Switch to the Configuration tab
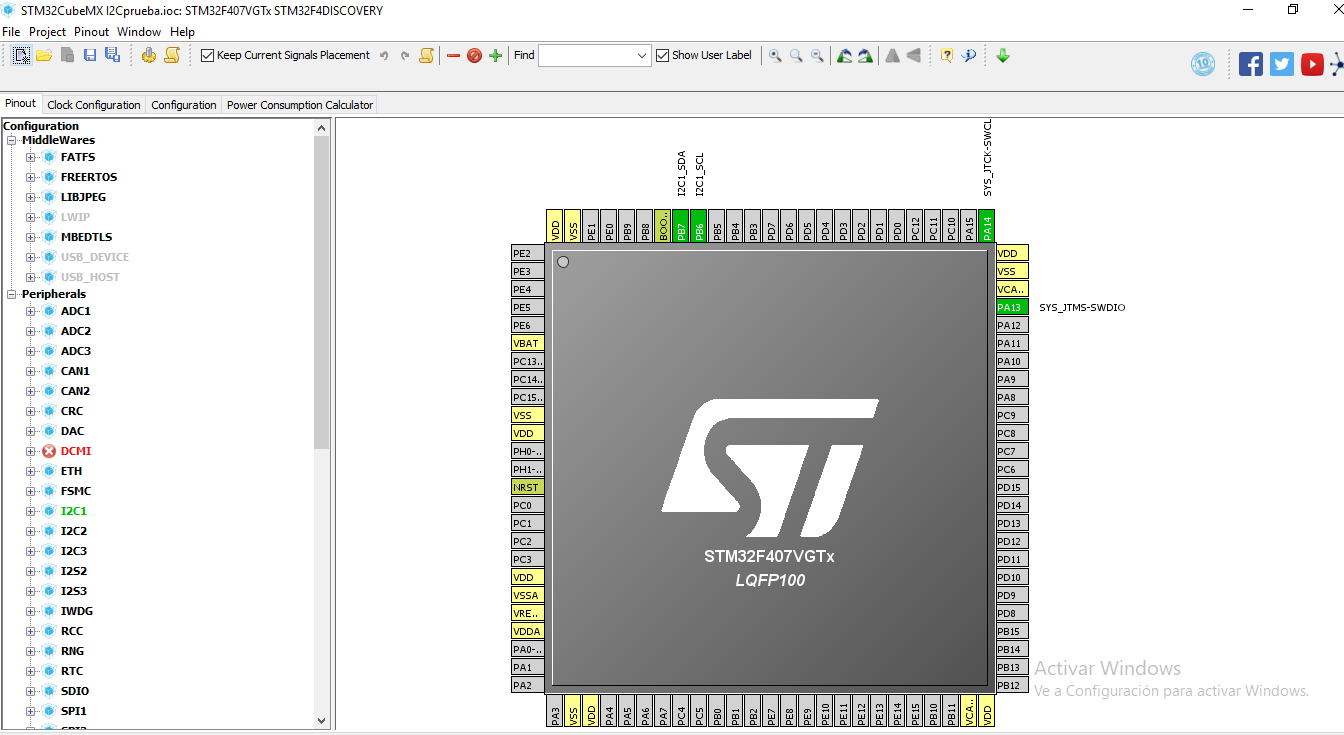This screenshot has width=1344, height=735. tap(184, 105)
